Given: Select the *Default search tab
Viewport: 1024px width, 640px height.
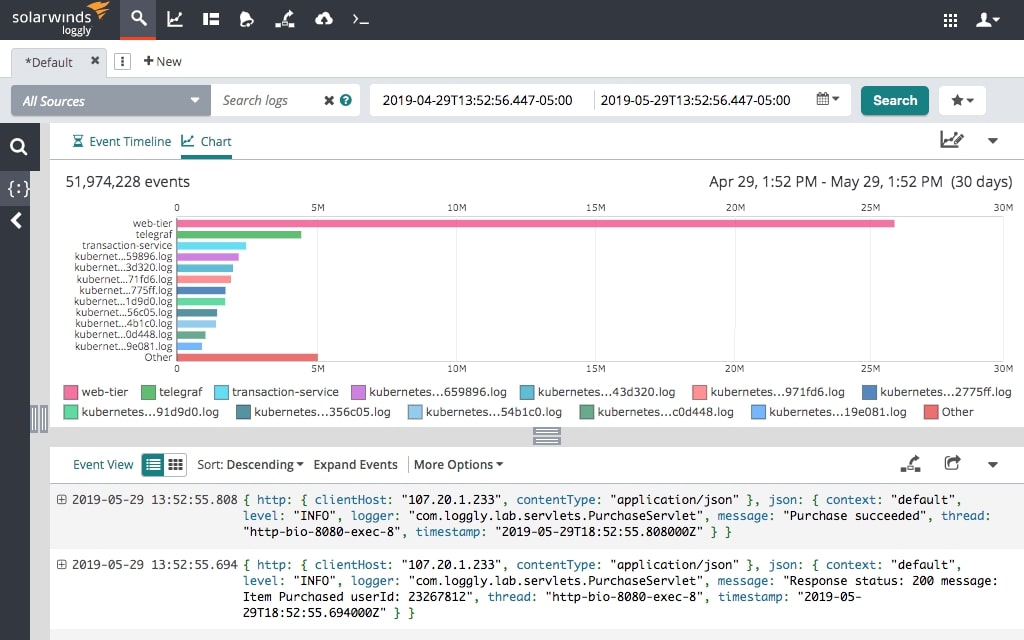Looking at the screenshot, I should tap(50, 61).
